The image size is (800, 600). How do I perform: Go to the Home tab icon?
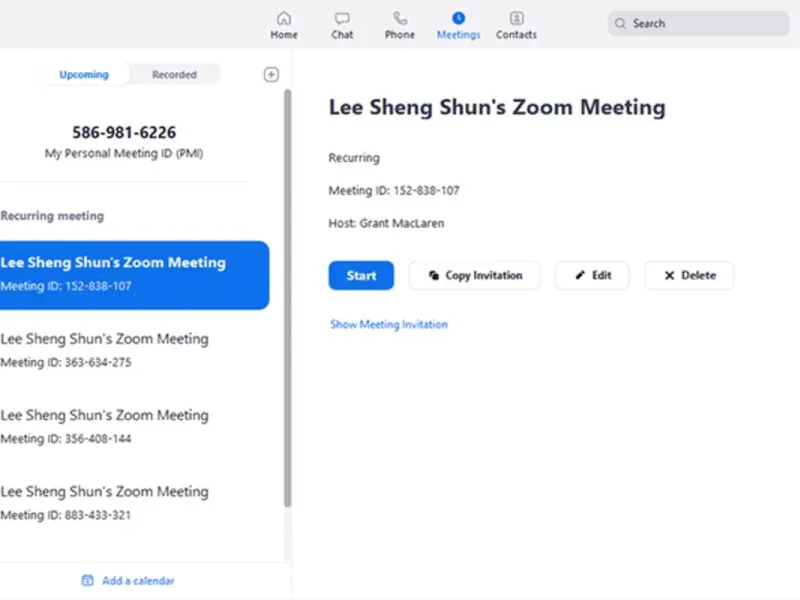pyautogui.click(x=284, y=18)
